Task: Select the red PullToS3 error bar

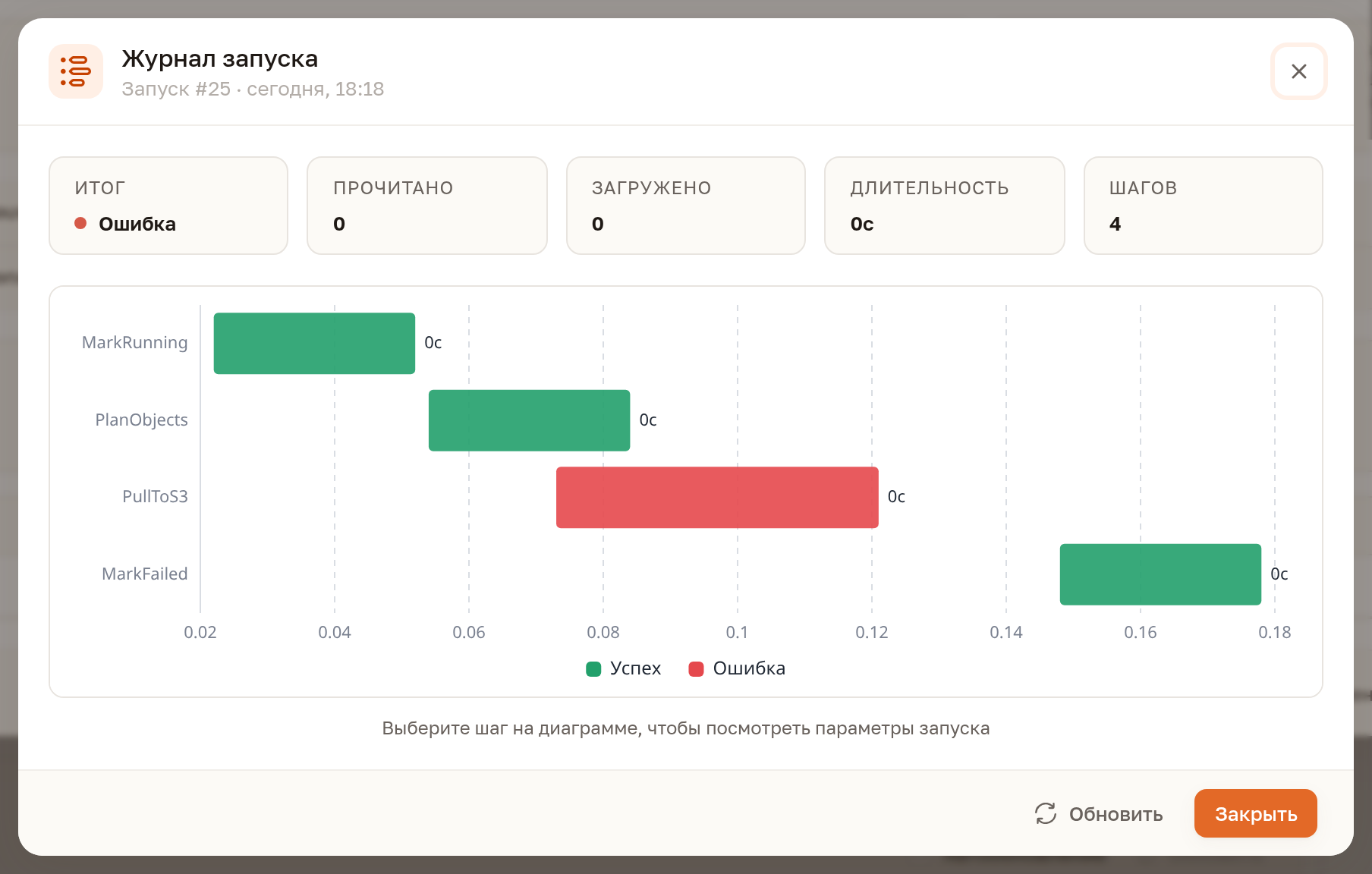Action: coord(717,497)
